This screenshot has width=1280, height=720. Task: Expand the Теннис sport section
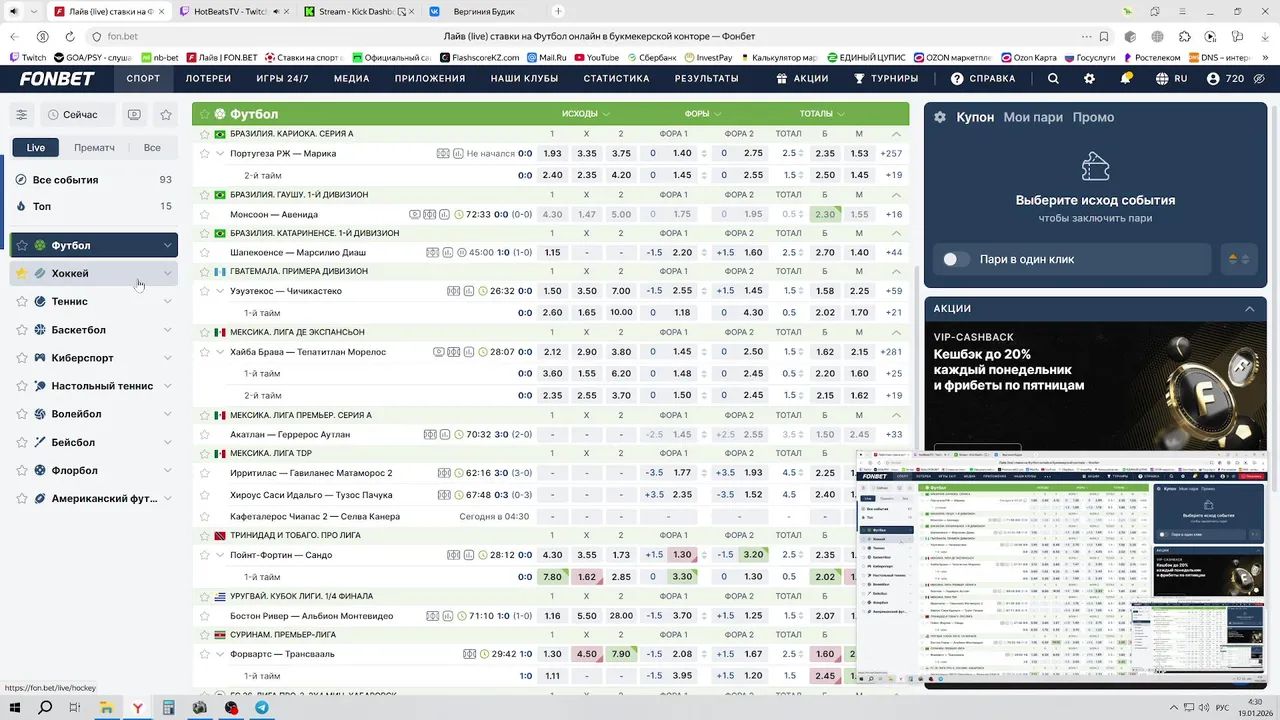[x=167, y=301]
